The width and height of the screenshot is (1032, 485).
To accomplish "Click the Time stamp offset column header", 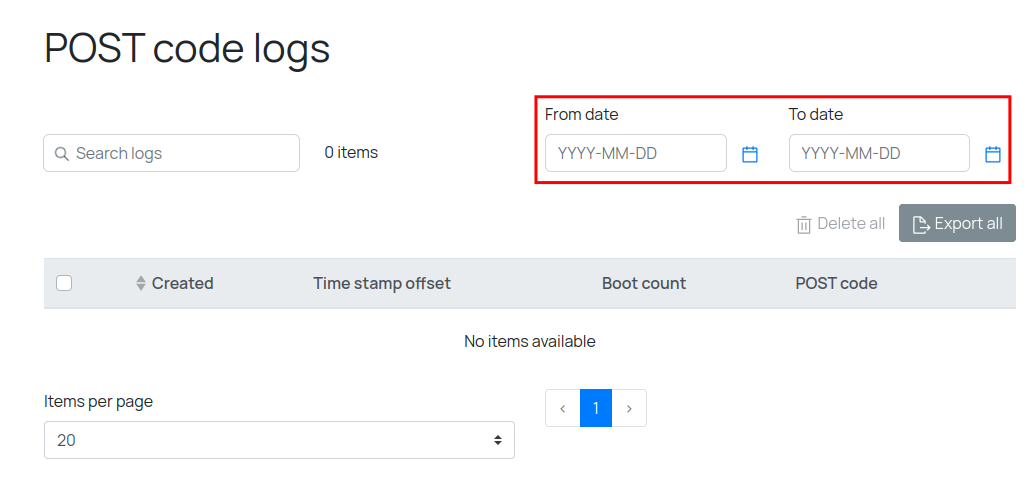I will tap(382, 284).
